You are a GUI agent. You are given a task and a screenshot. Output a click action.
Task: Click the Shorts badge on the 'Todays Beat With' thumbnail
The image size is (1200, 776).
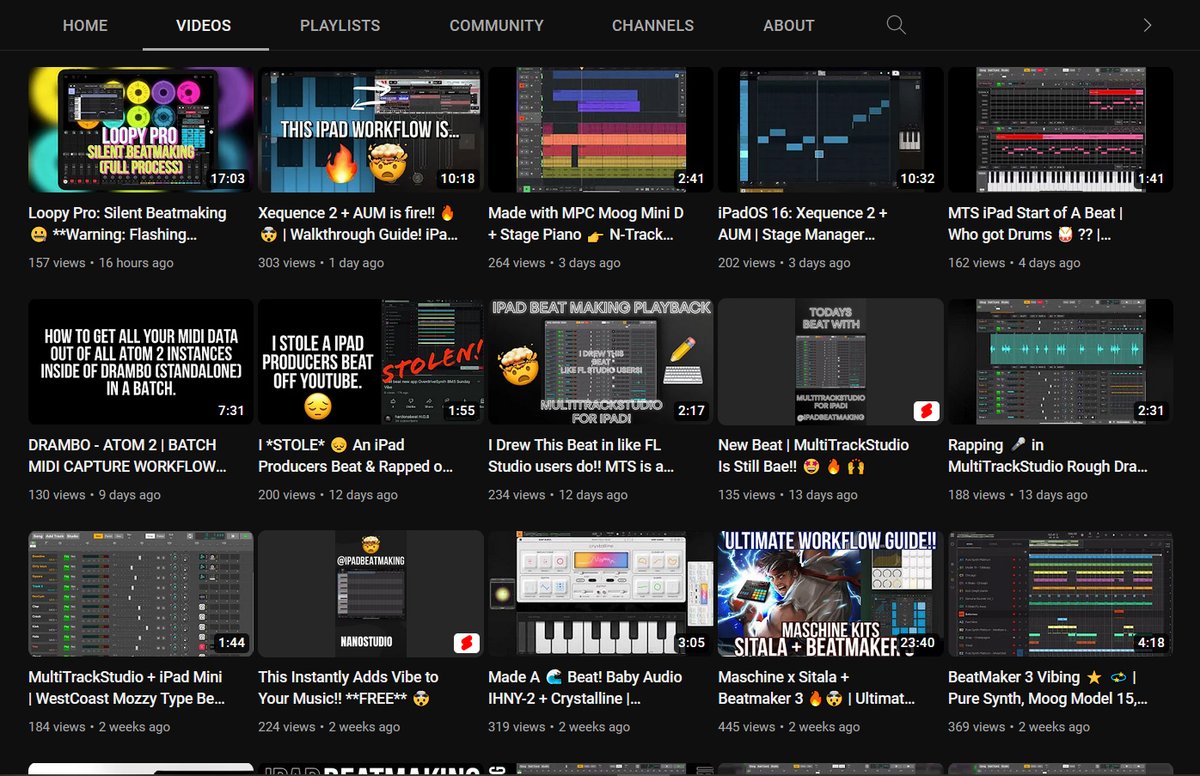click(x=925, y=411)
